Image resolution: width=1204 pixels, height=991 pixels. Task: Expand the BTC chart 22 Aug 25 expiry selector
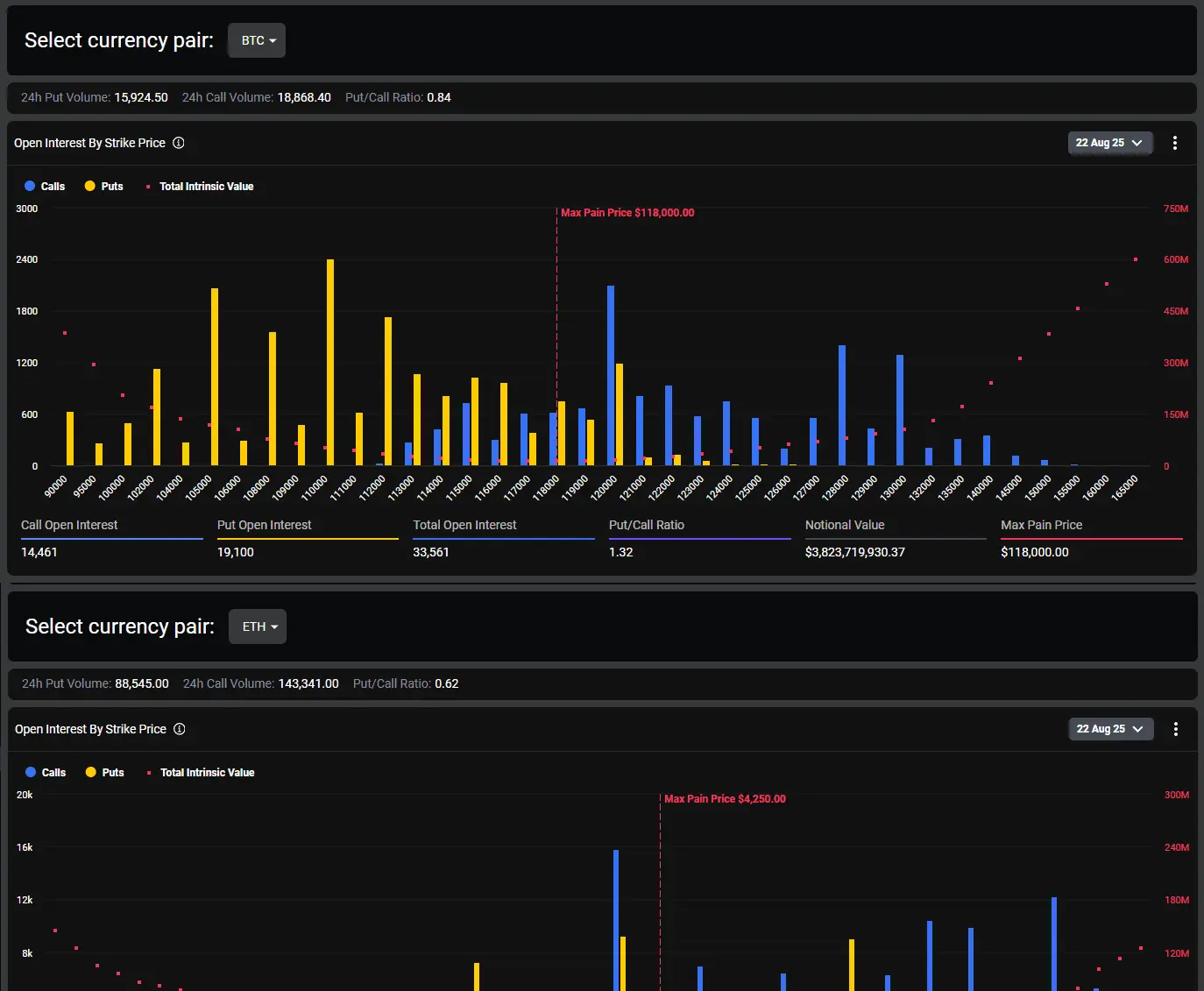tap(1110, 143)
